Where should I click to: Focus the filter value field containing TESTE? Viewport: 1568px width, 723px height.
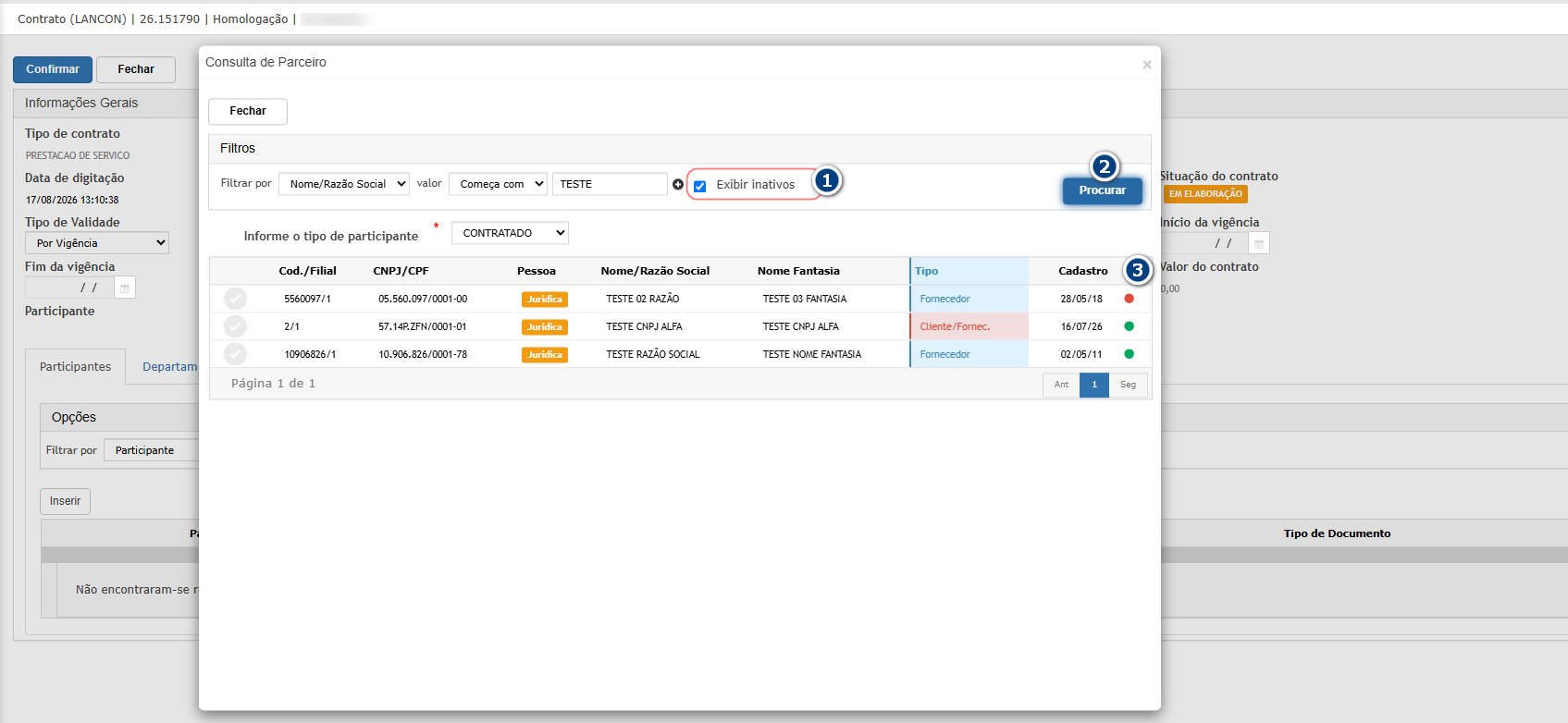610,184
